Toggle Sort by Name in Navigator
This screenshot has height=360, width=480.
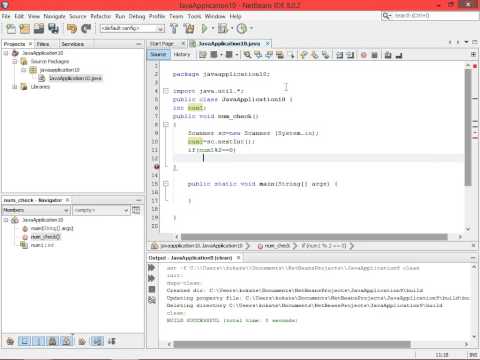coord(97,341)
